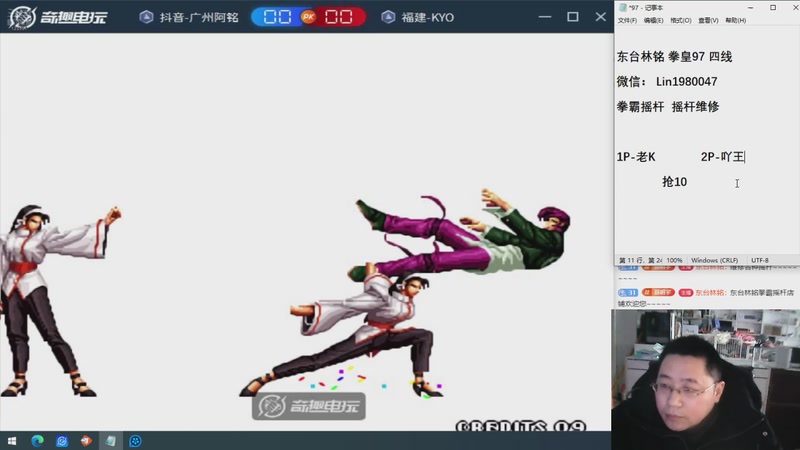This screenshot has height=450, width=800.
Task: Click the line 拳霸摇杆 摇杆维修
Action: pos(668,107)
